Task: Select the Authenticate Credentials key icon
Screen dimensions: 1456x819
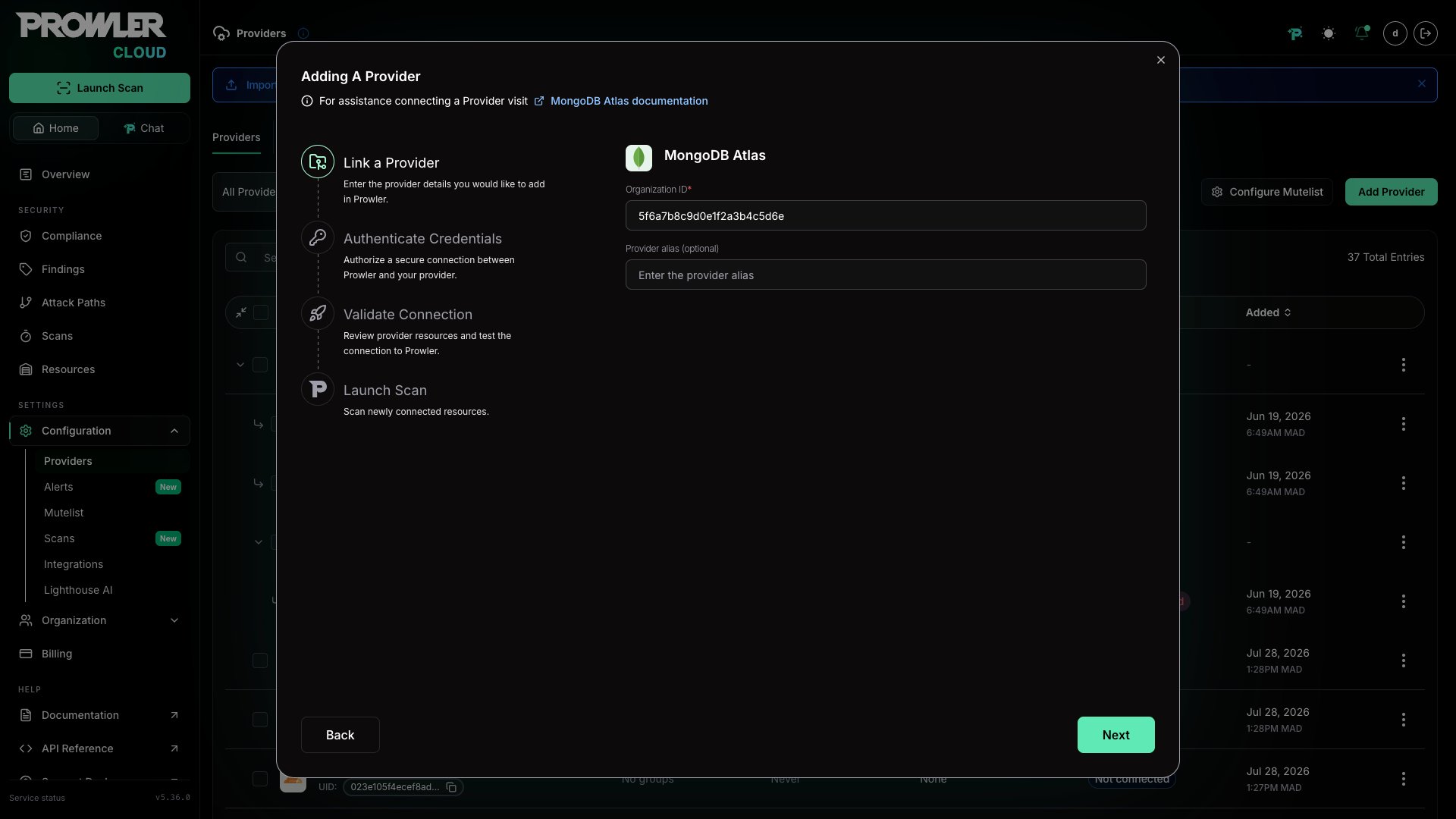Action: point(318,237)
